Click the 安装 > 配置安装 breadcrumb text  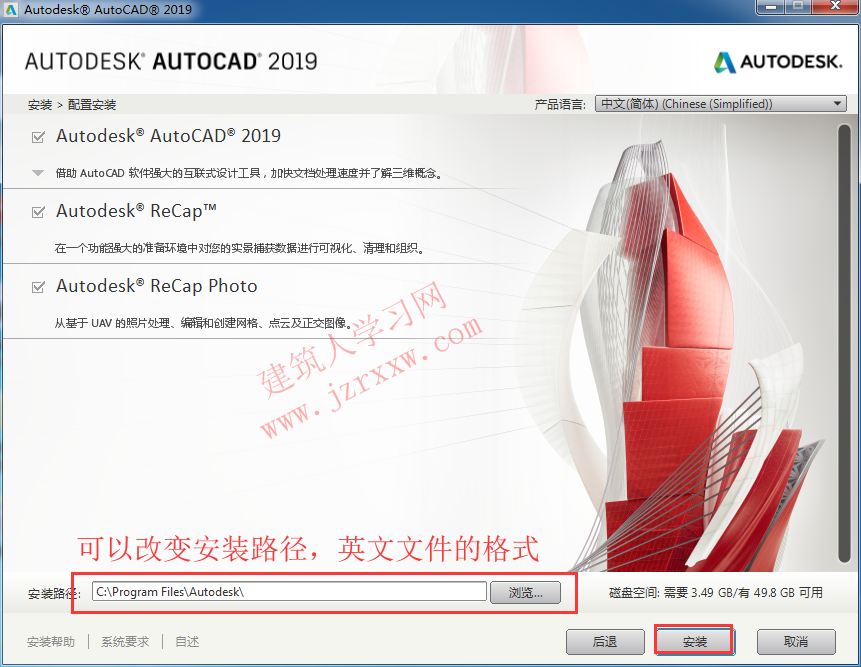(72, 105)
